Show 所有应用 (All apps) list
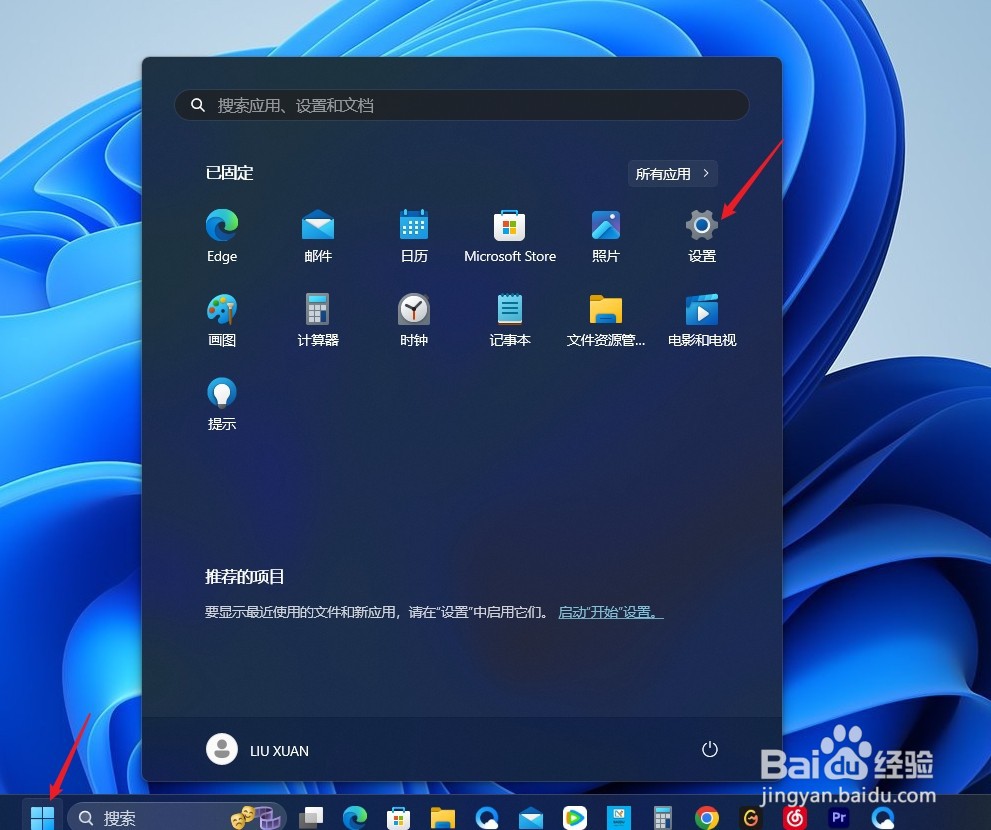Screen dimensions: 991x830 (x=672, y=174)
